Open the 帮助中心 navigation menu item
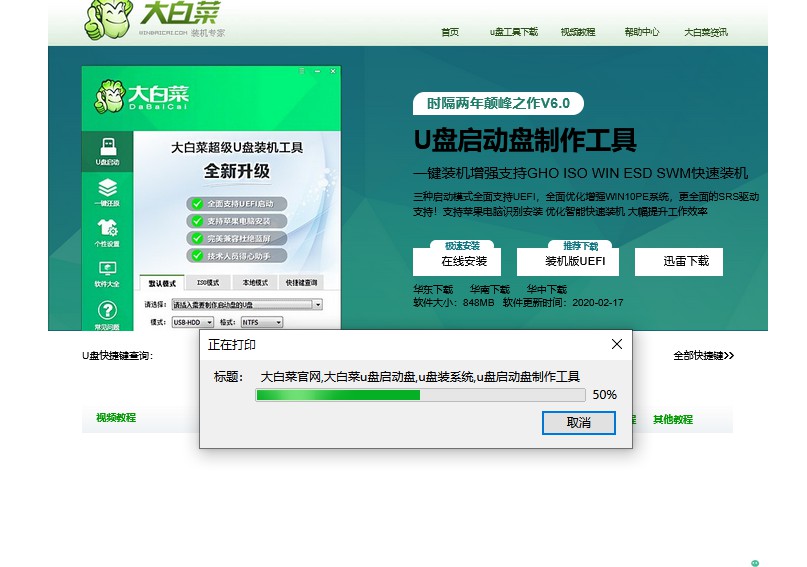Viewport: 807px width, 567px height. pyautogui.click(x=641, y=32)
